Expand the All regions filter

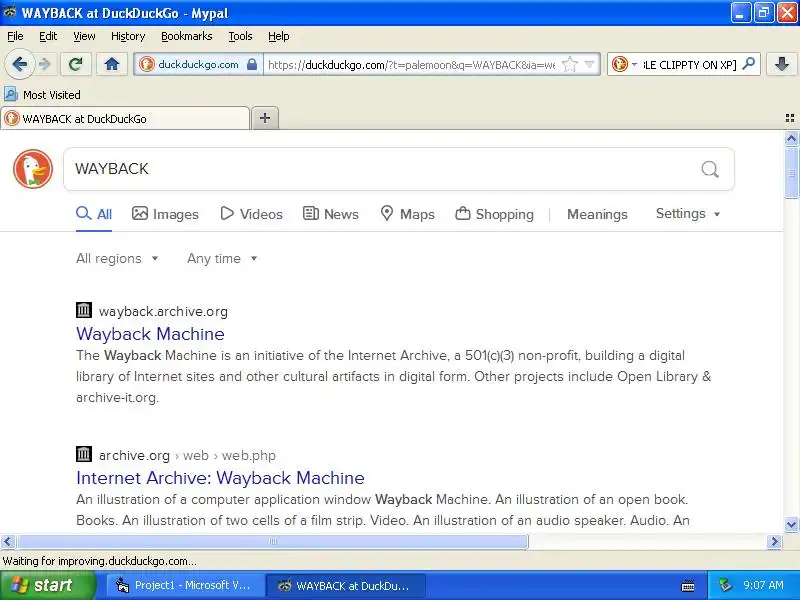pos(117,259)
